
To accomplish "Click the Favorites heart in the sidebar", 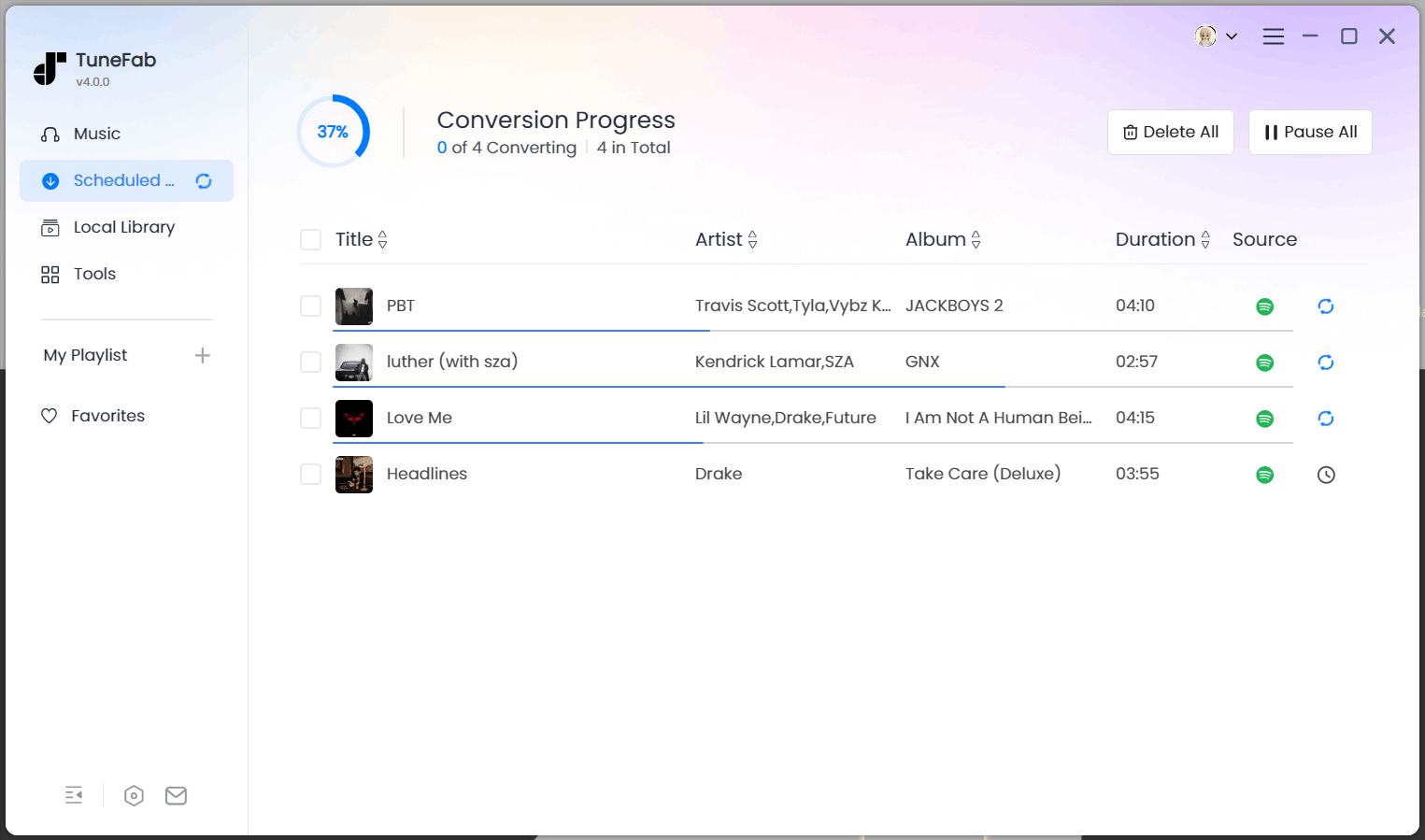I will click(x=108, y=416).
